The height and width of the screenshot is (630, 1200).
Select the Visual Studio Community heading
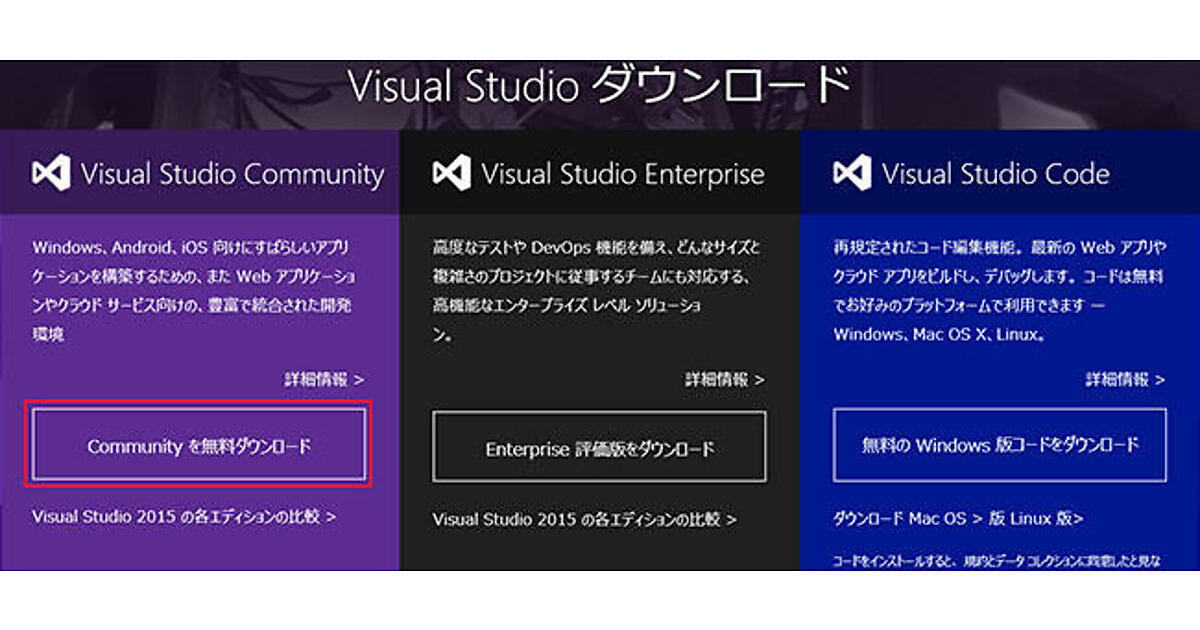pos(232,174)
